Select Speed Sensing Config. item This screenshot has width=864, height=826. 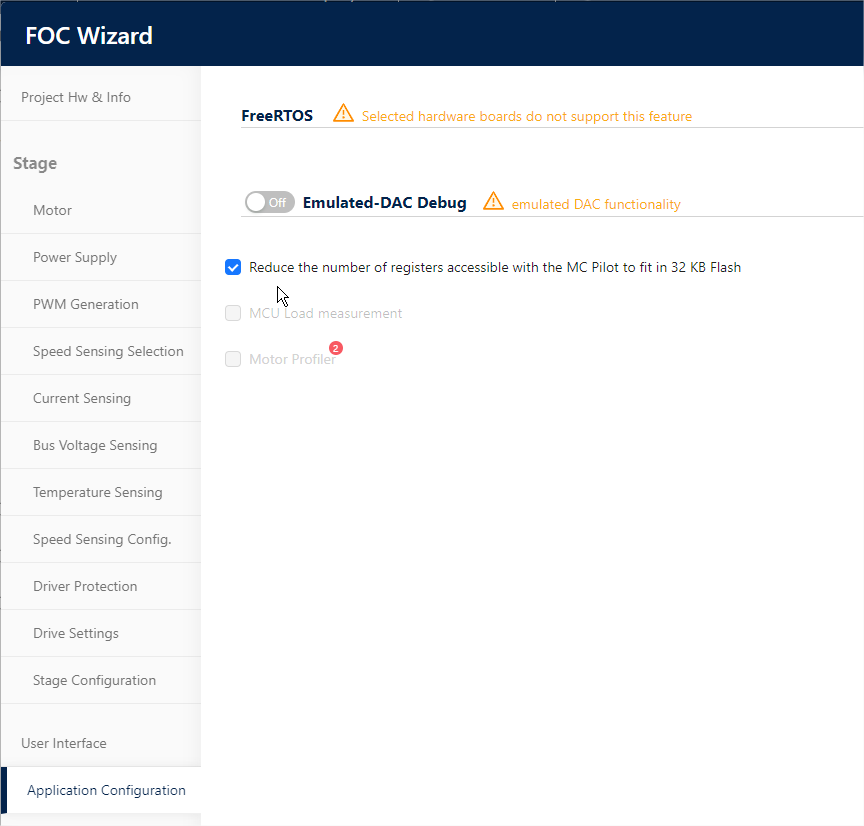point(102,539)
